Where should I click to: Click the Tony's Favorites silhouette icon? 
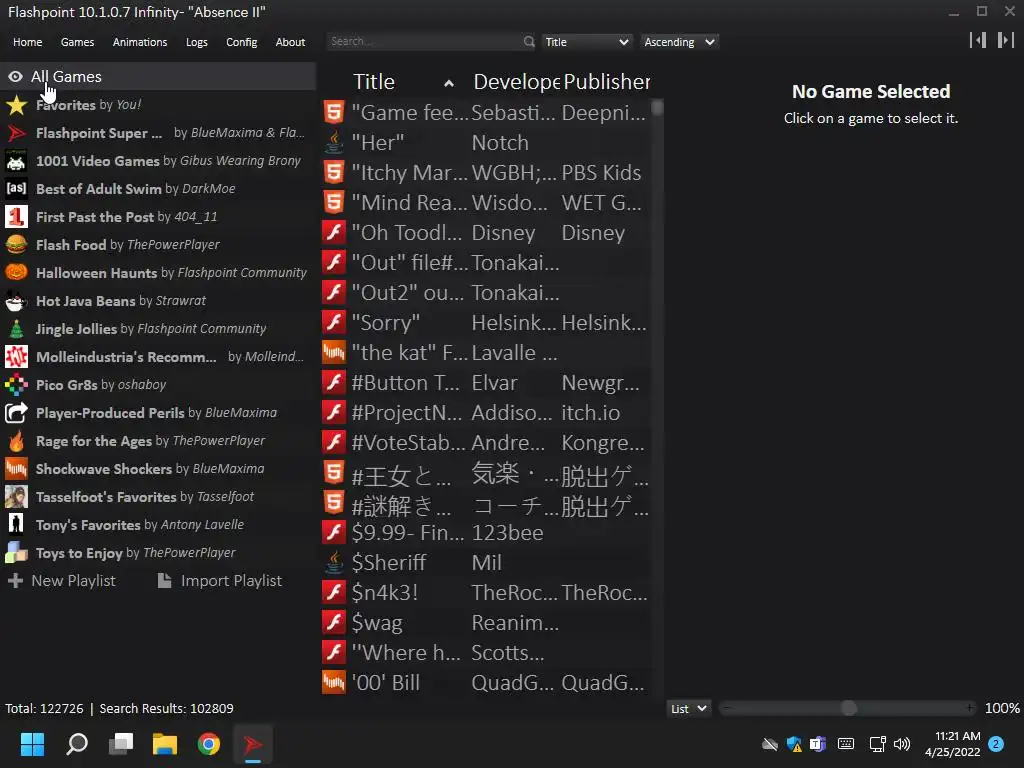pos(16,525)
